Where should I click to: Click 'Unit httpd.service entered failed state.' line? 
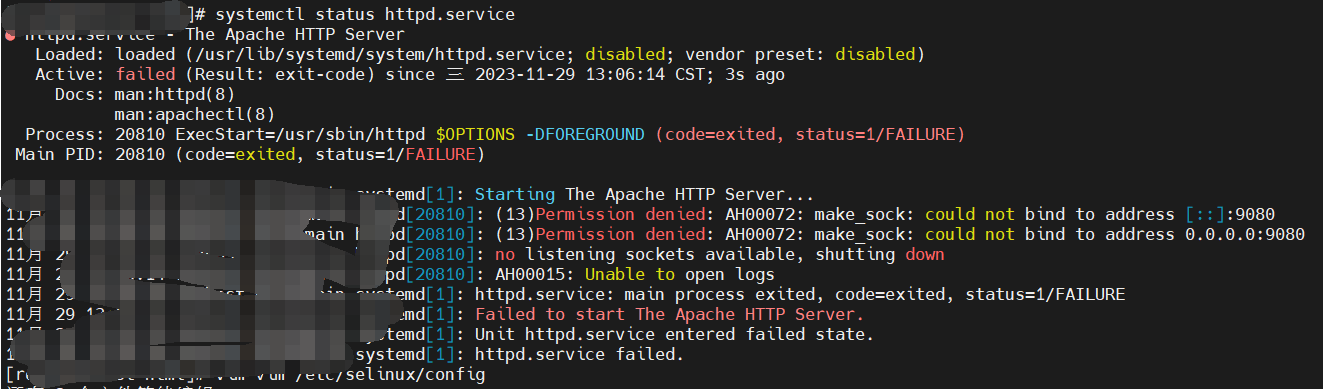tap(674, 334)
